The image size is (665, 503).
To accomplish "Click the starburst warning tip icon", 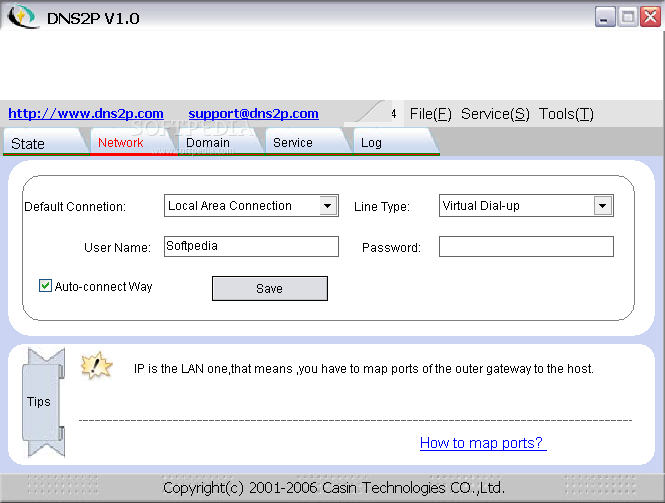I will [x=96, y=365].
